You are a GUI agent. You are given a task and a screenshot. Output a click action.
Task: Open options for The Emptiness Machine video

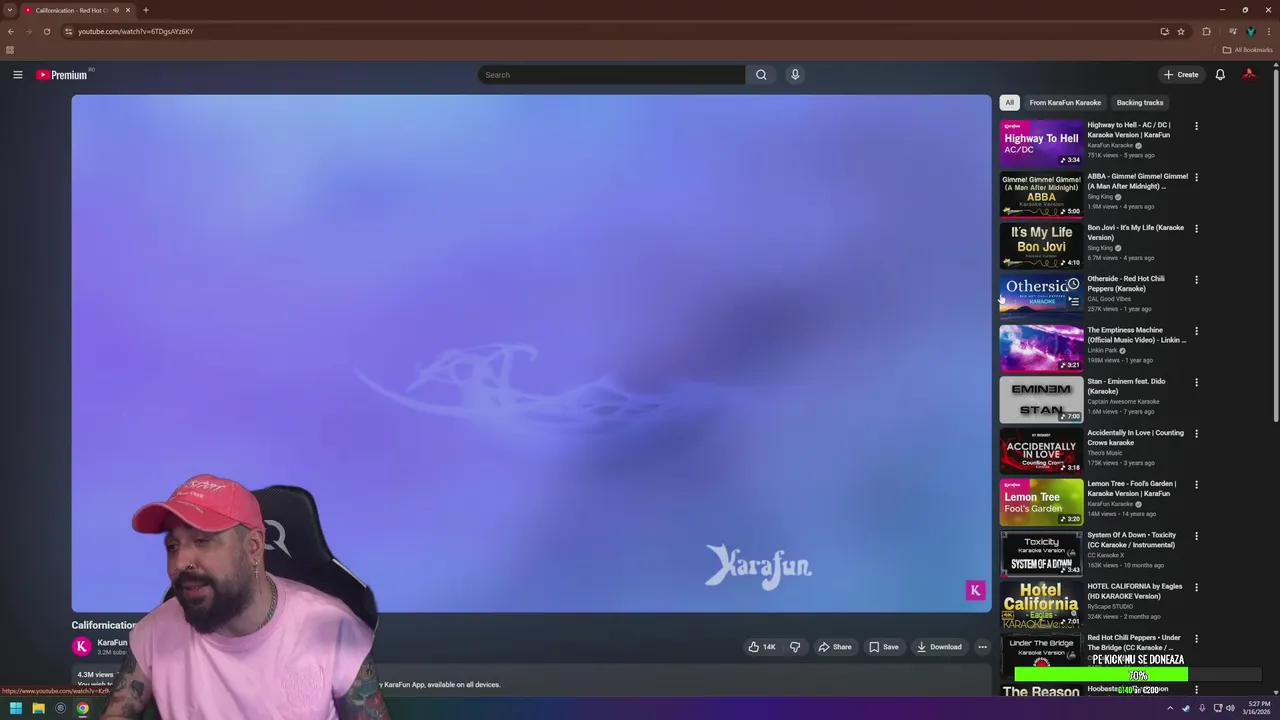(1196, 331)
